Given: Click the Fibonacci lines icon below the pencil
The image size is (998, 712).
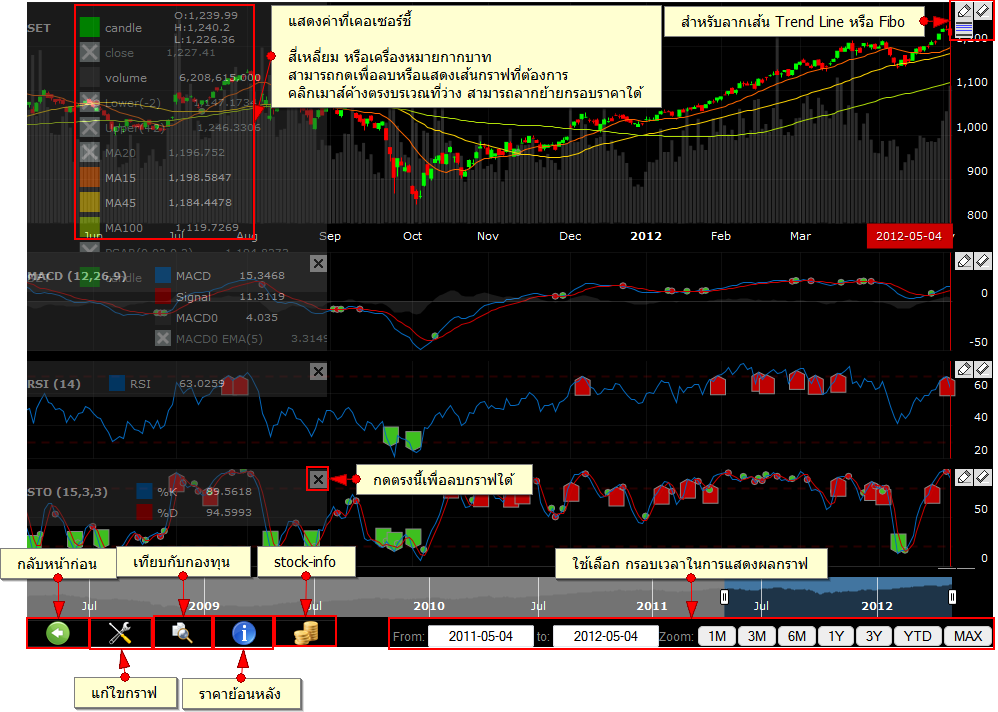Looking at the screenshot, I should (964, 29).
